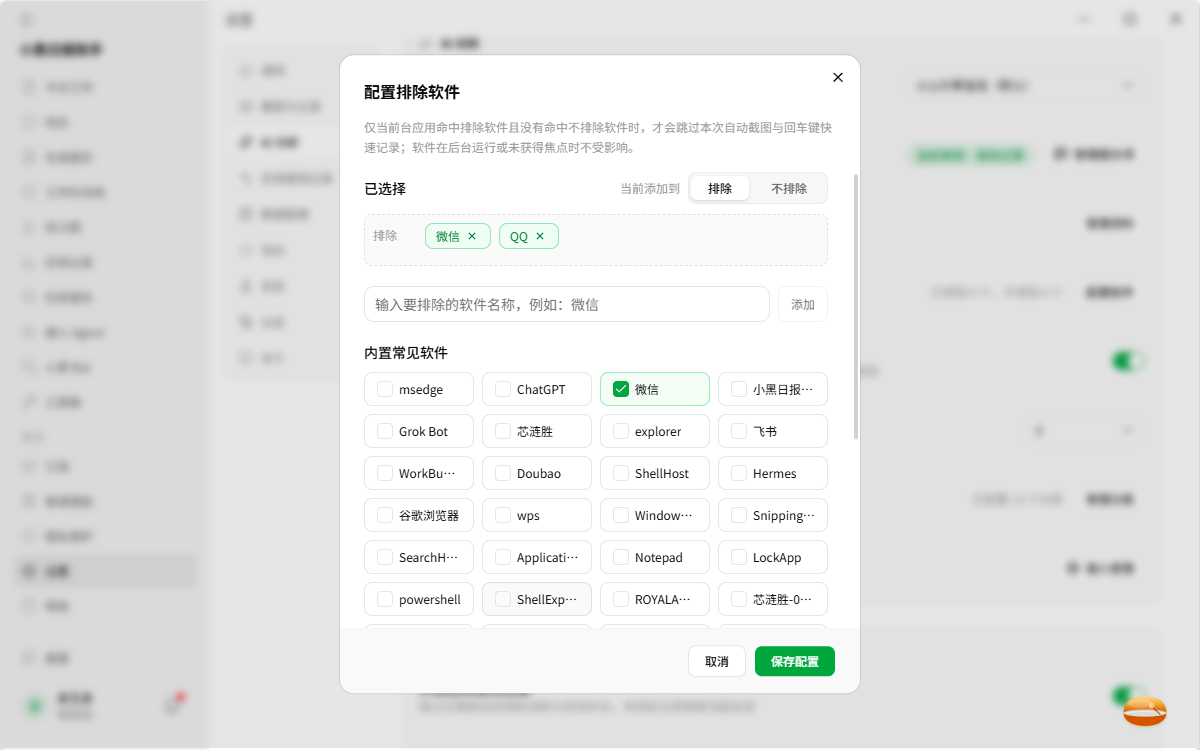
Task: Click the floating orange assistant icon
Action: click(x=1145, y=711)
